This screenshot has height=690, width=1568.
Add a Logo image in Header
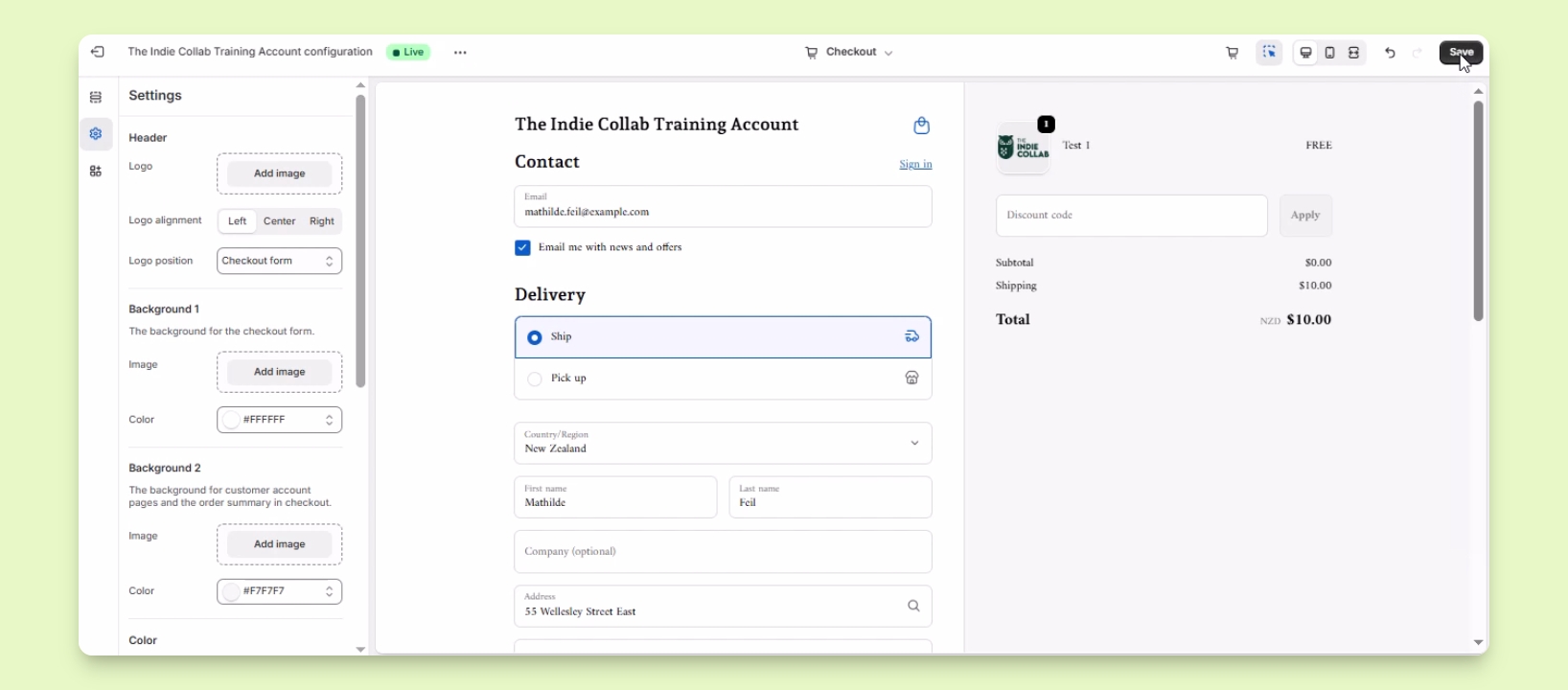click(279, 173)
